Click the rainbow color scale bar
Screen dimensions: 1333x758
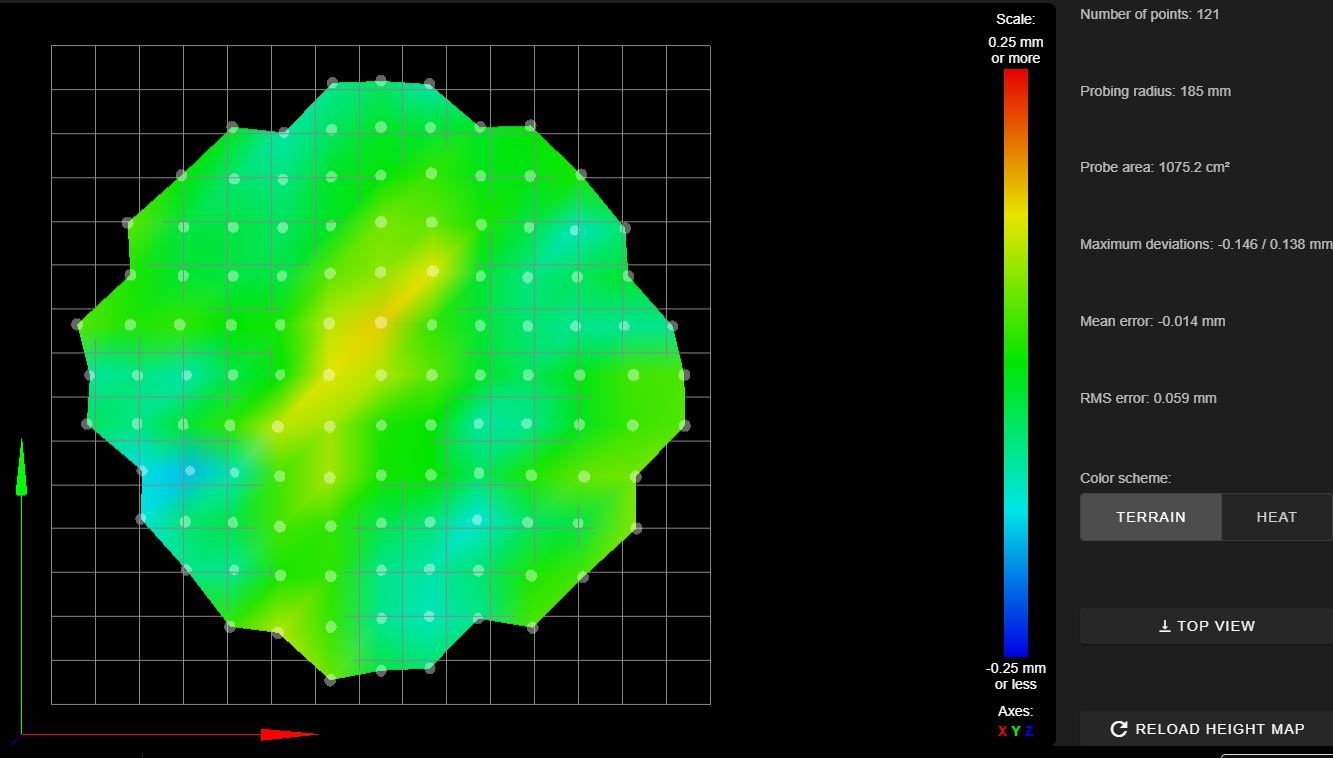(x=1016, y=363)
